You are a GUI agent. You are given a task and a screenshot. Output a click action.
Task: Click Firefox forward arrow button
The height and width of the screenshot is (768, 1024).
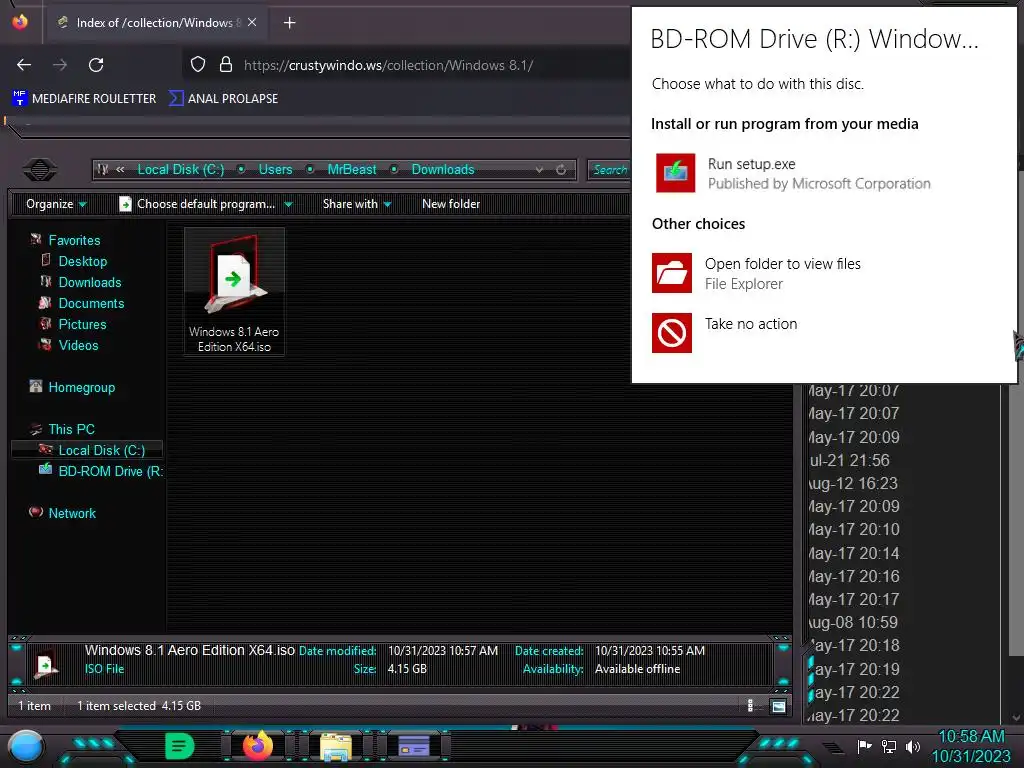(x=60, y=65)
